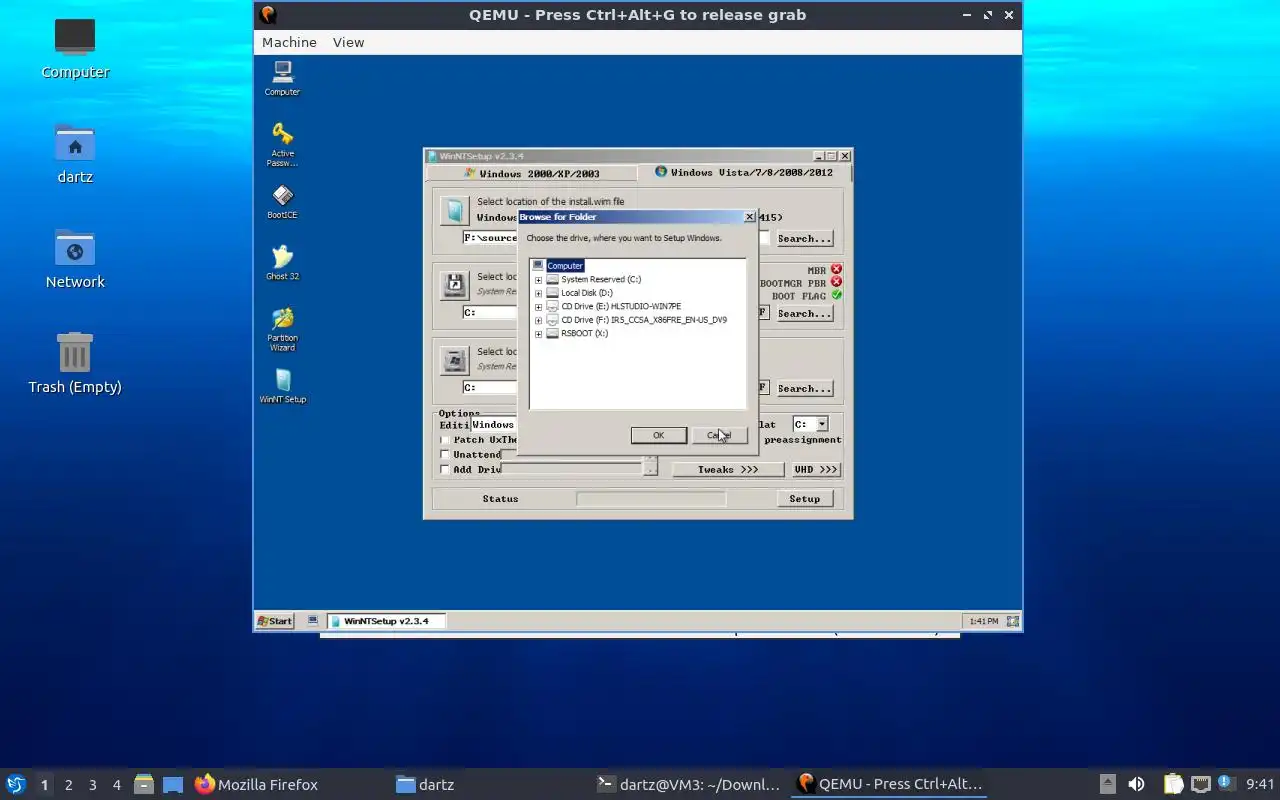
Task: Enable the Unattend checkbox
Action: click(x=446, y=455)
